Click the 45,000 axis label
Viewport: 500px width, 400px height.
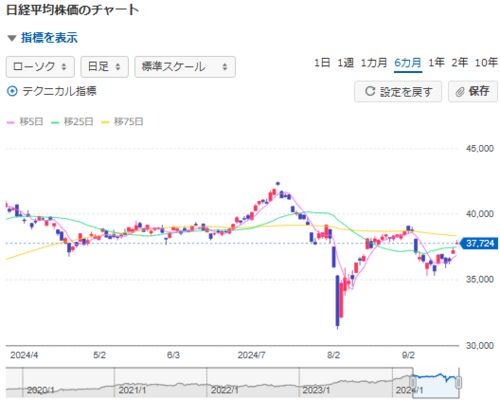[480, 149]
